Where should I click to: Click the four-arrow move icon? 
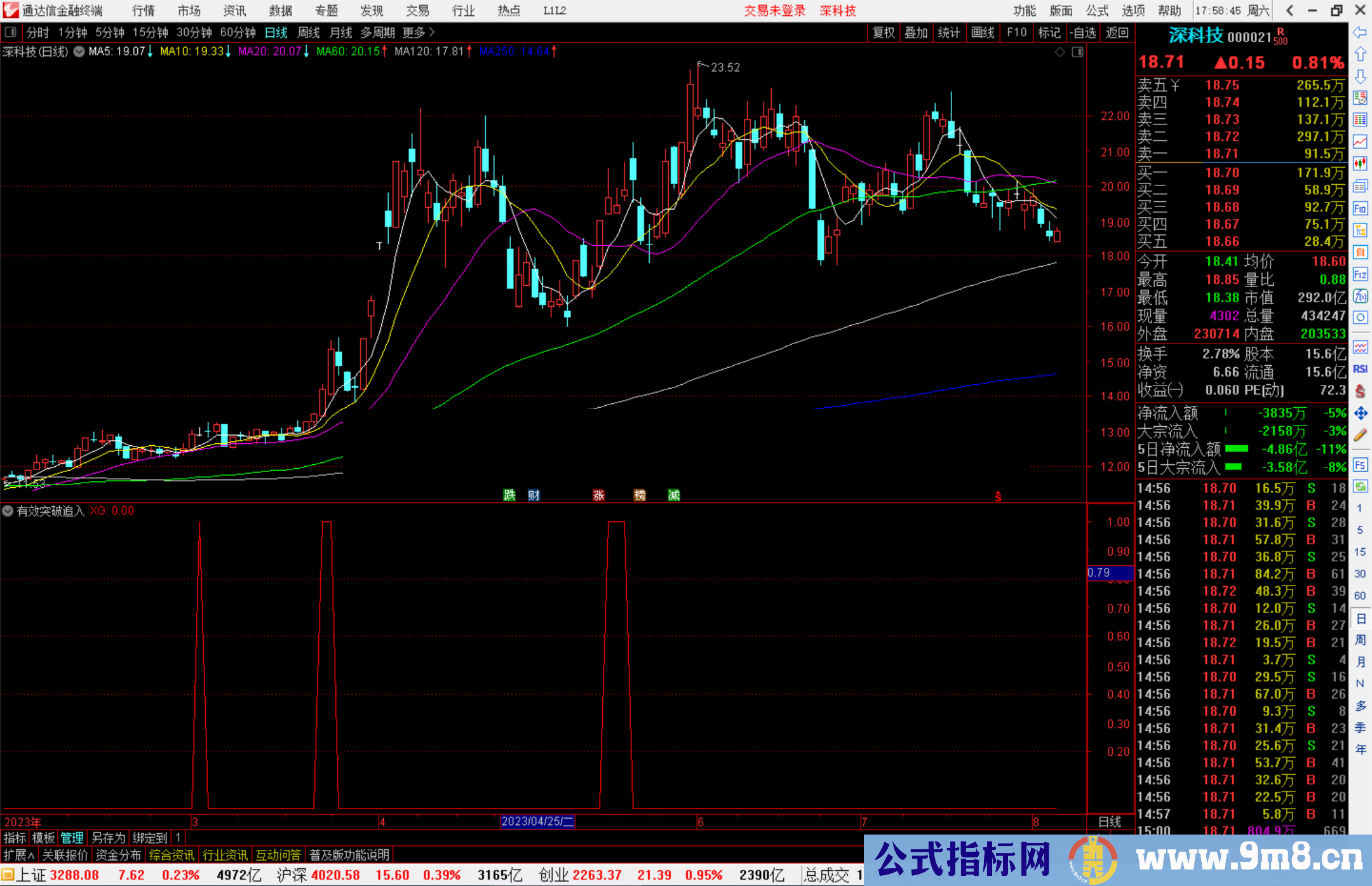pyautogui.click(x=1360, y=413)
